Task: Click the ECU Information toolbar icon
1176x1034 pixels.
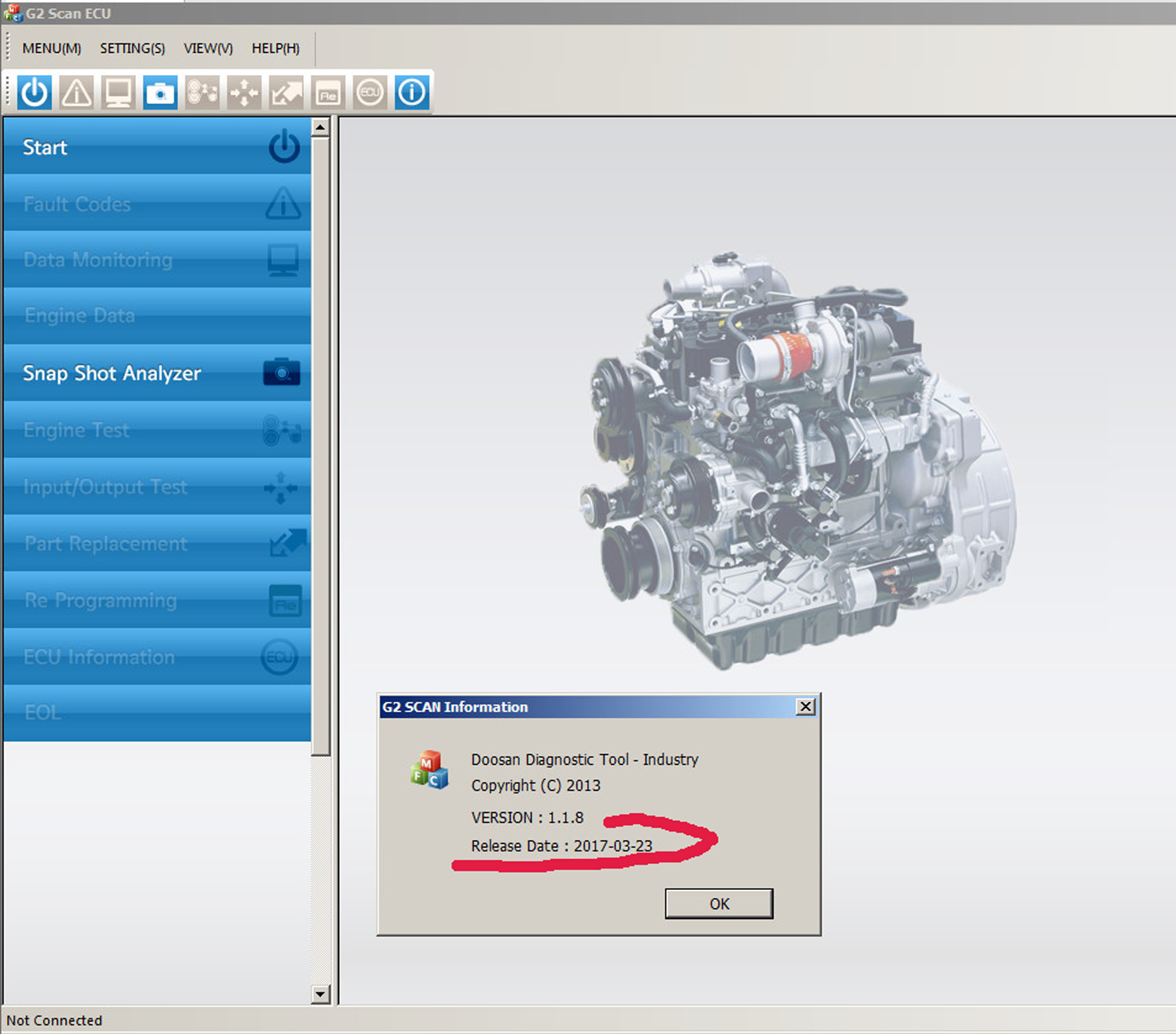Action: pyautogui.click(x=370, y=93)
